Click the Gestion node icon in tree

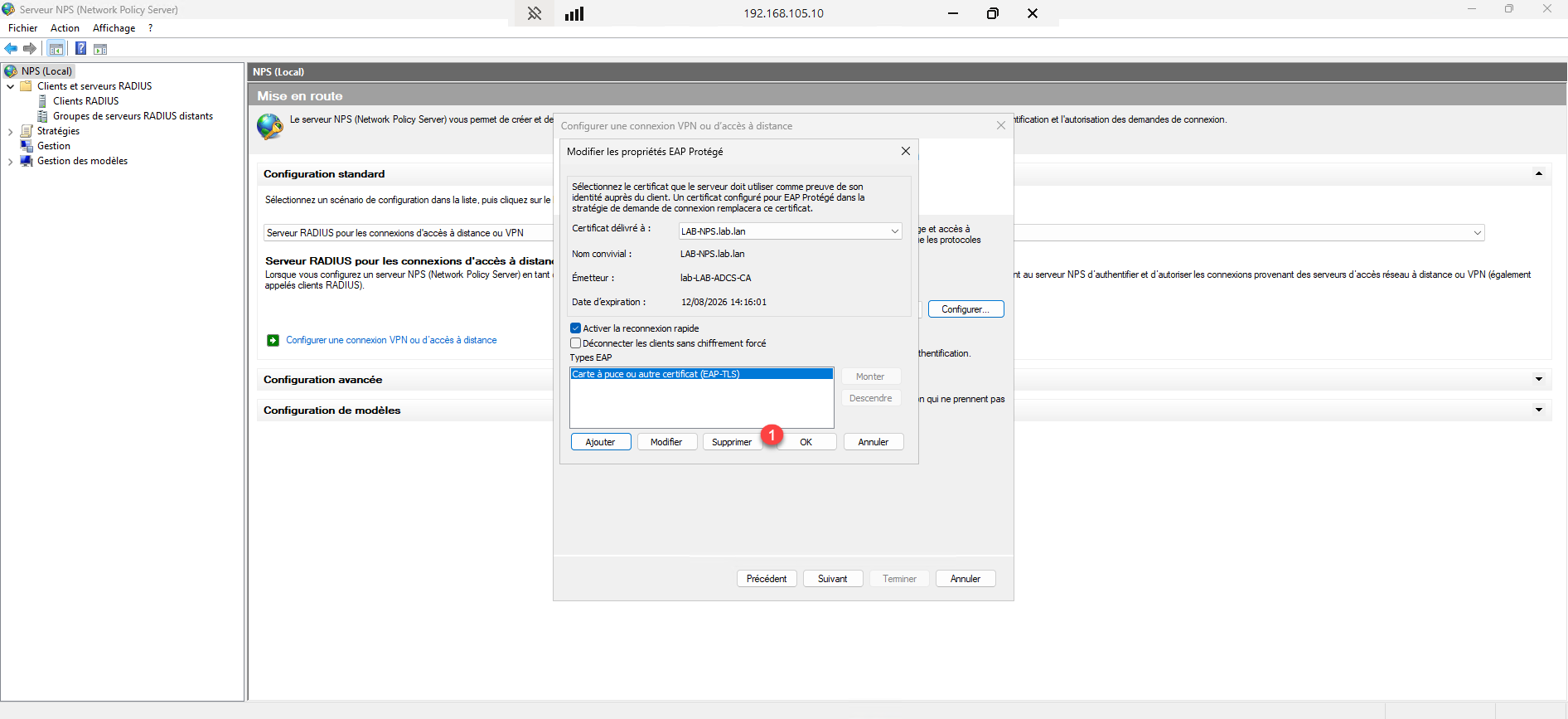coord(27,146)
